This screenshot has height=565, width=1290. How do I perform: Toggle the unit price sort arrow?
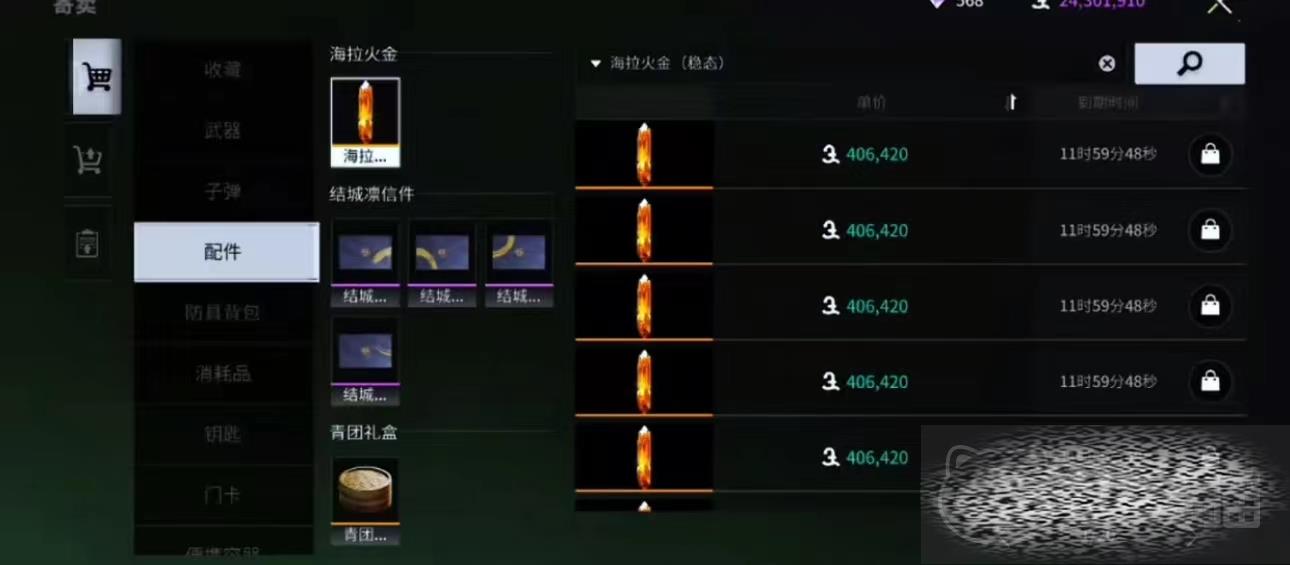tap(1011, 102)
